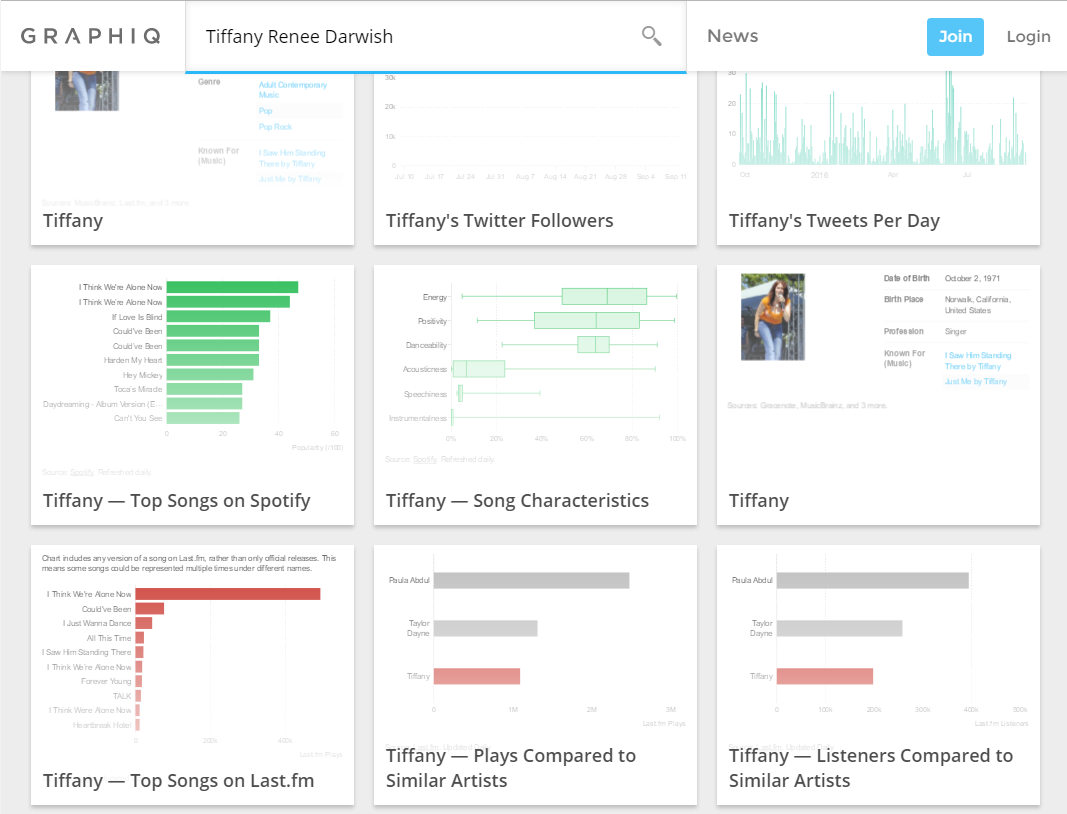This screenshot has width=1067, height=814.
Task: Click the Pop Rock genre link
Action: 275,127
